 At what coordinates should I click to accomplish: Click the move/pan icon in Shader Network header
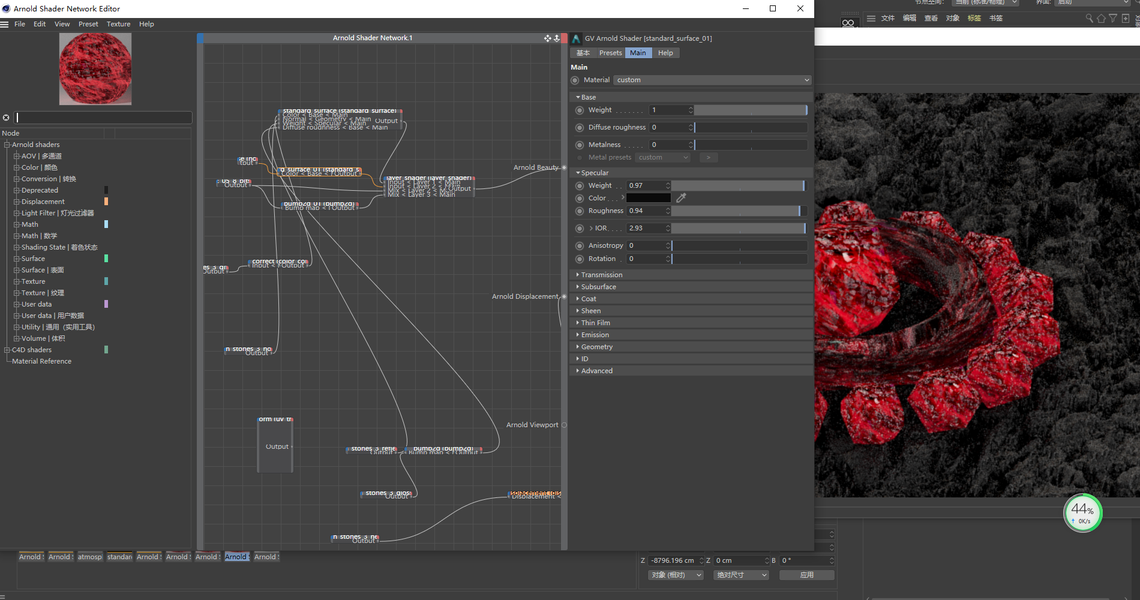coord(547,38)
